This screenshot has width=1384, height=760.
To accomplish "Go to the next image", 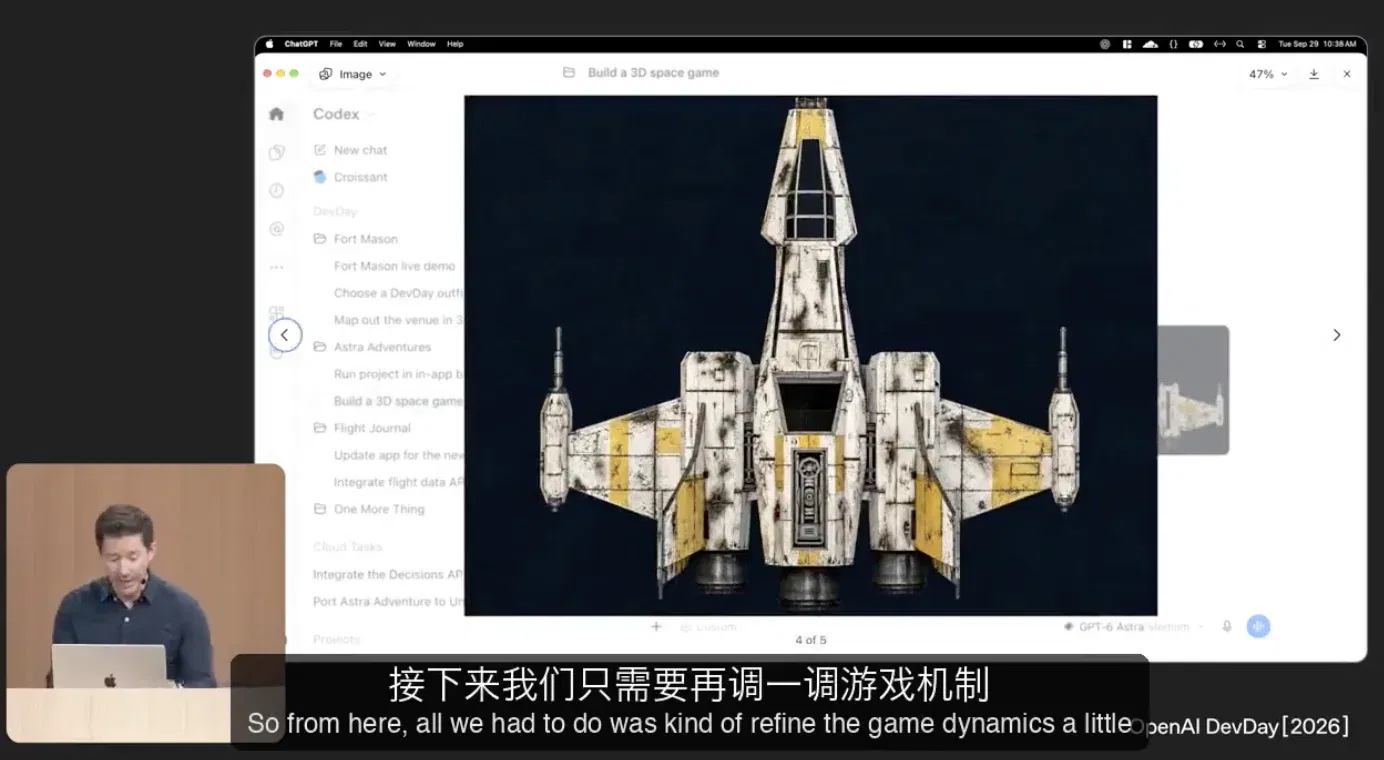I will (1337, 335).
